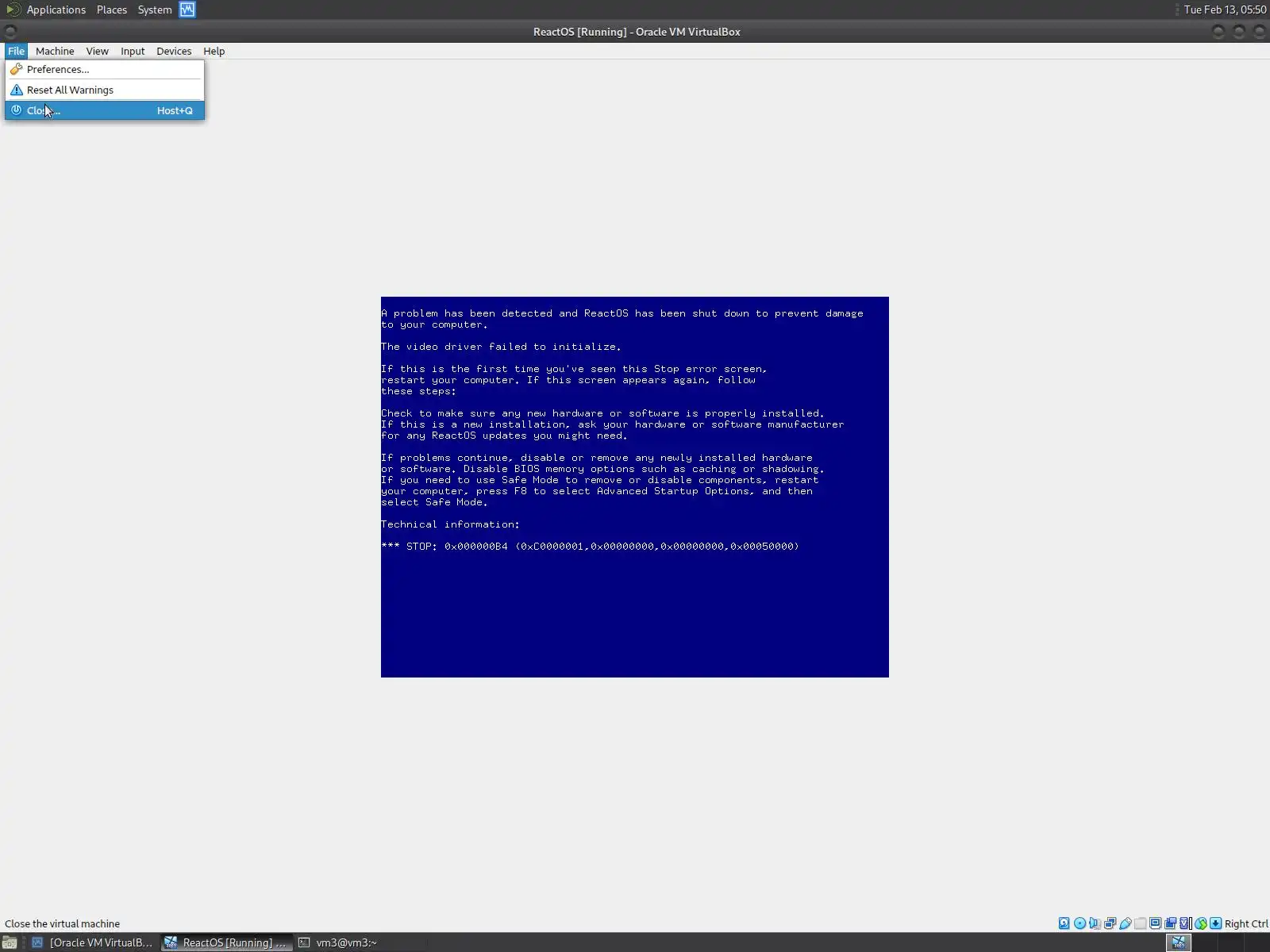Click the Right Ctrl host key indicator
The image size is (1270, 952).
(1246, 923)
